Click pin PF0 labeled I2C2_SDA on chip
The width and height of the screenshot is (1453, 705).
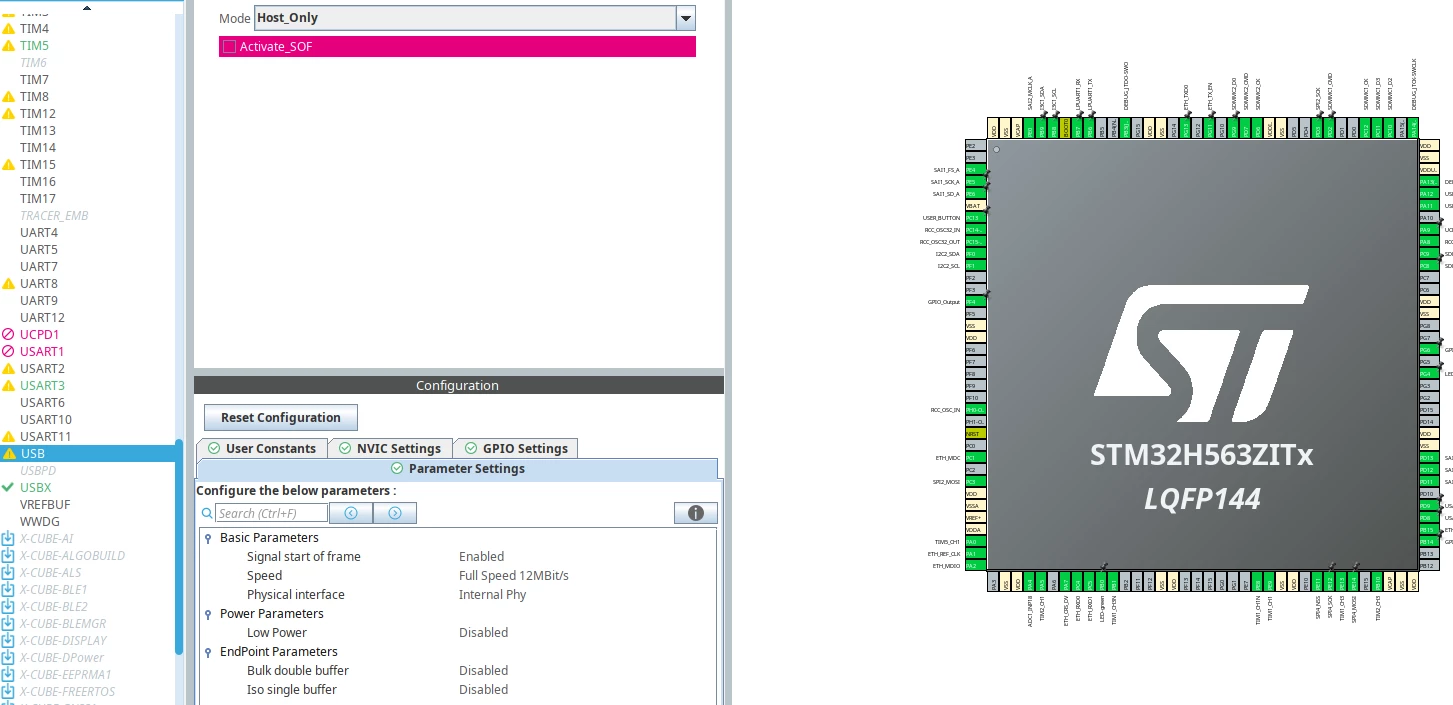click(976, 254)
